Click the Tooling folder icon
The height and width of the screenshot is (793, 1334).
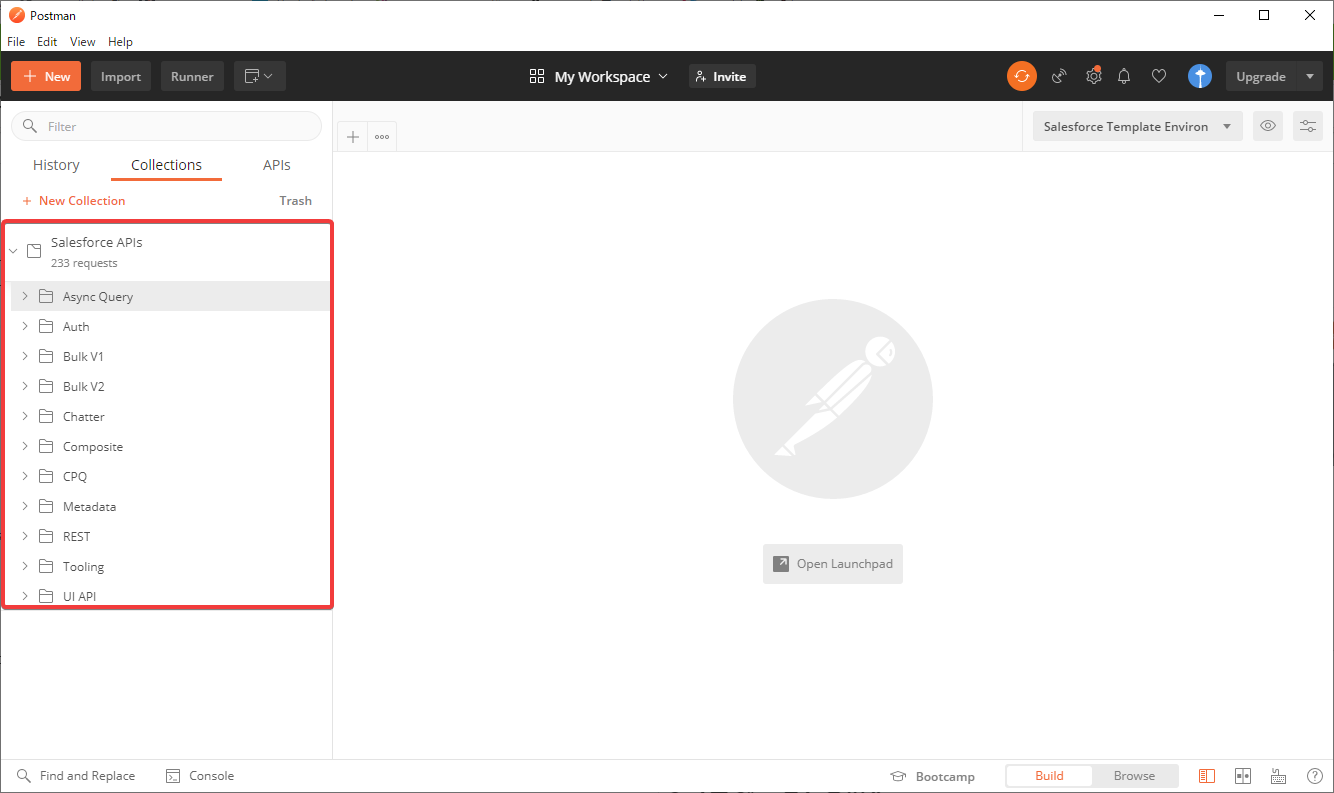(x=46, y=566)
